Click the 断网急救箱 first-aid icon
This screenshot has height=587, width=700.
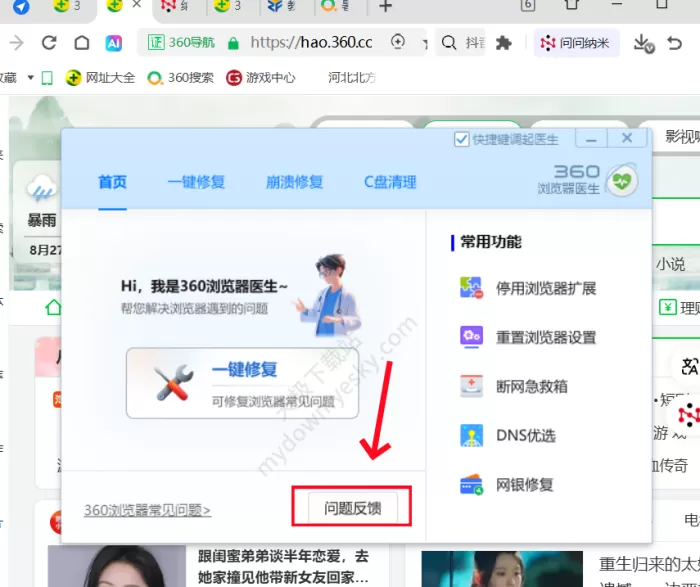coord(471,386)
